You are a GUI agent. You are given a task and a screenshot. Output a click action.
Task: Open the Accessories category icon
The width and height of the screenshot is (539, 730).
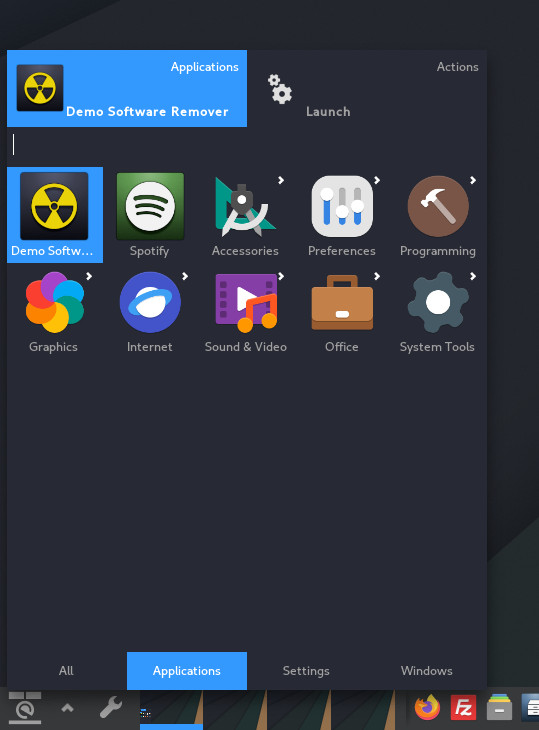click(245, 206)
